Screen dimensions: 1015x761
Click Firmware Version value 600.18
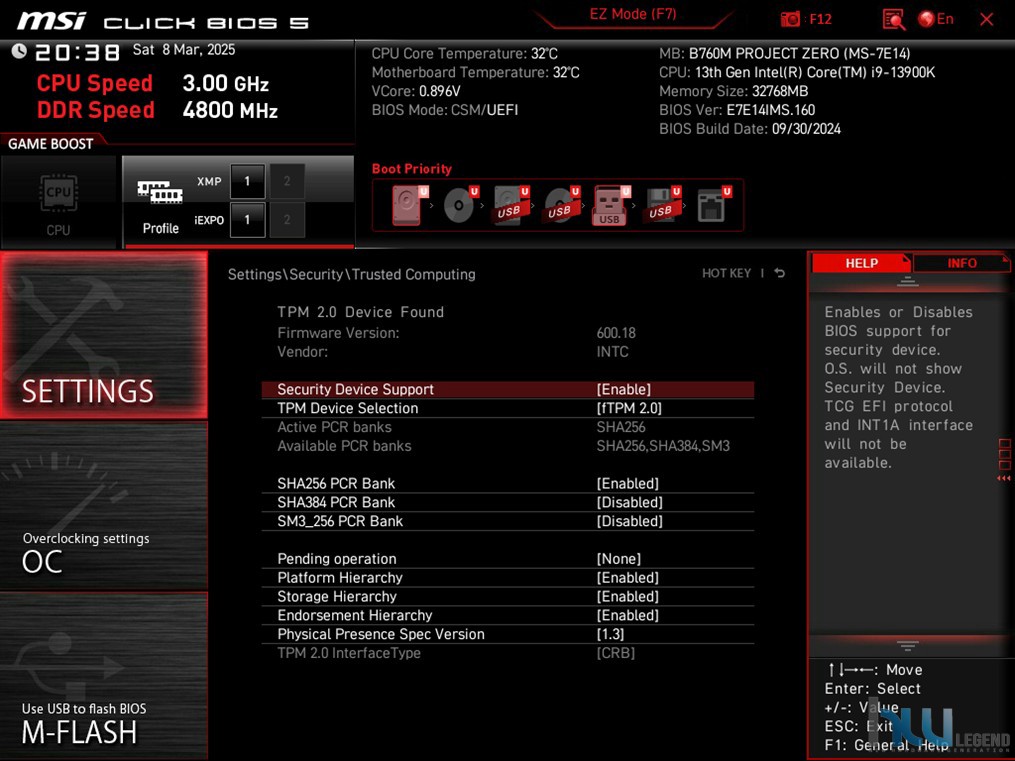[x=616, y=333]
